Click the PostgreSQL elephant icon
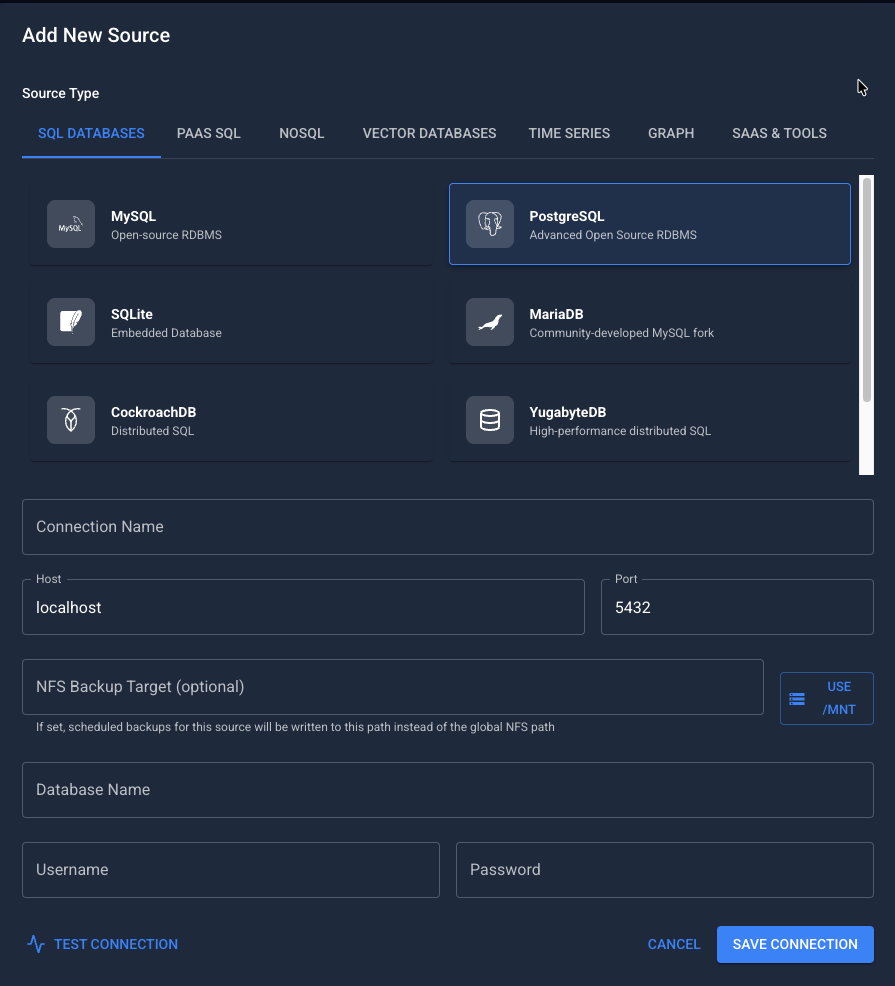The image size is (895, 986). (489, 224)
